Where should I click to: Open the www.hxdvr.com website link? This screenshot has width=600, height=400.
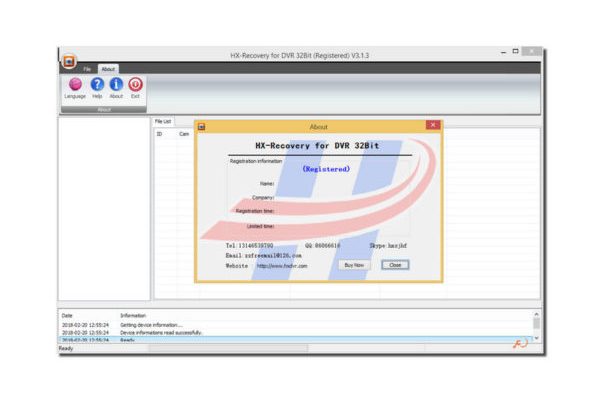pyautogui.click(x=282, y=266)
